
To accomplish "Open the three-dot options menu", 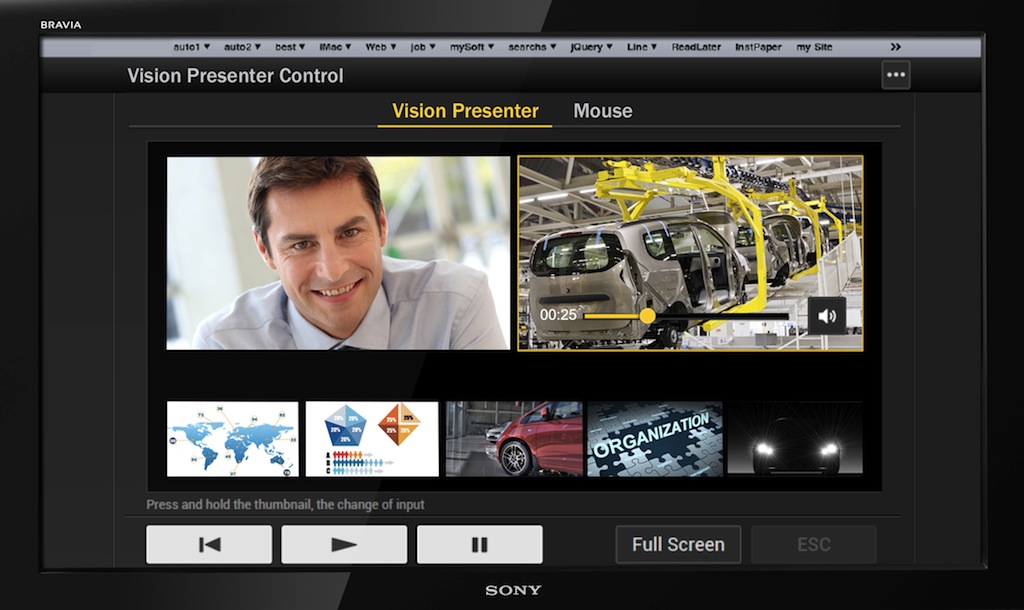I will tap(895, 76).
